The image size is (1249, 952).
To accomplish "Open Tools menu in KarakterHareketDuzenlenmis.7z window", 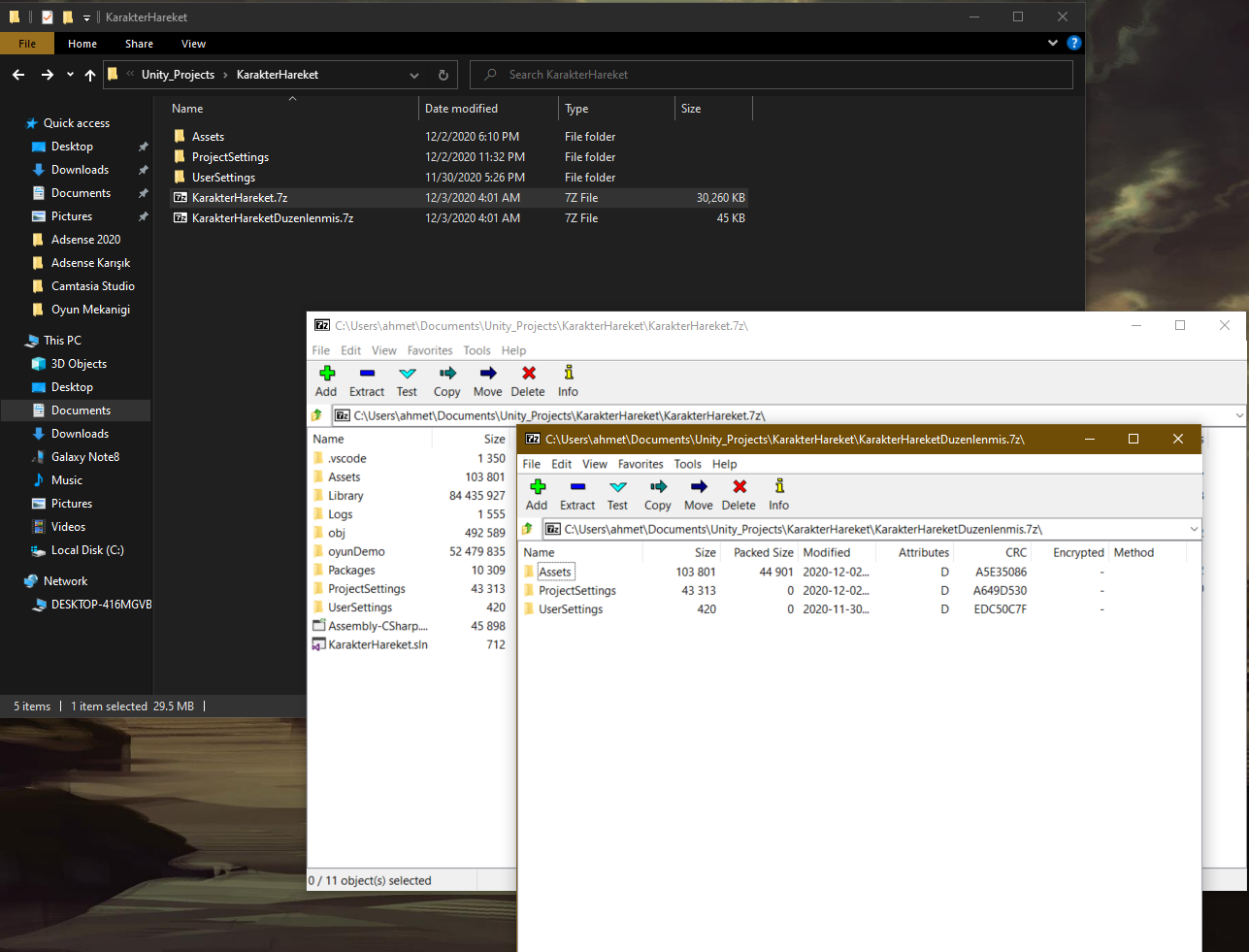I will tap(688, 464).
